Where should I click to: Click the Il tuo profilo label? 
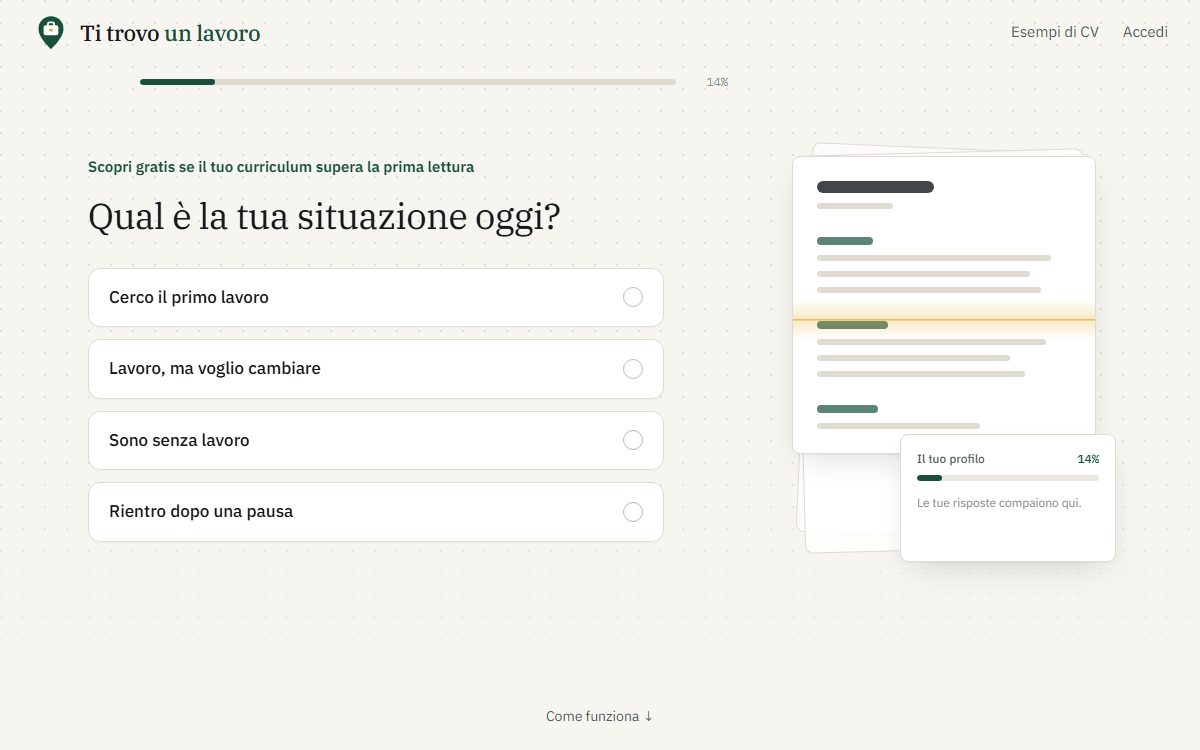click(x=951, y=459)
